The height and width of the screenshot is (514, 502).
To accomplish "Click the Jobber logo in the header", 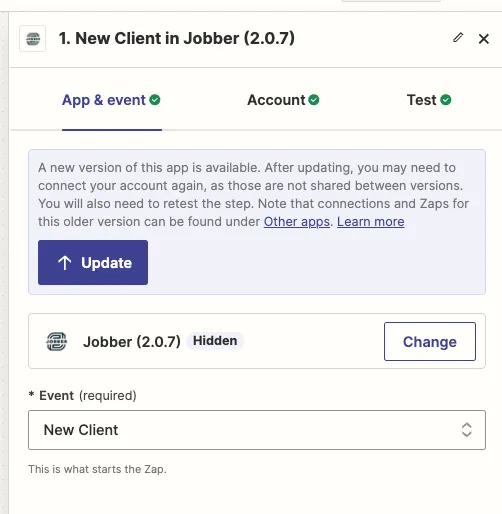I will click(x=33, y=39).
